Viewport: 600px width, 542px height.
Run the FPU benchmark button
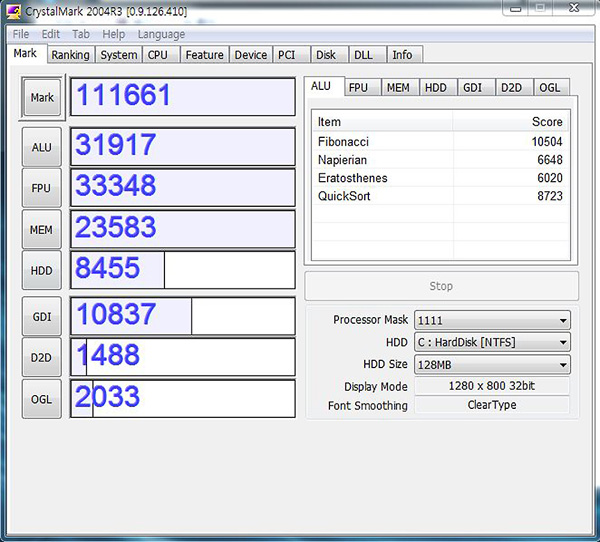(x=41, y=188)
